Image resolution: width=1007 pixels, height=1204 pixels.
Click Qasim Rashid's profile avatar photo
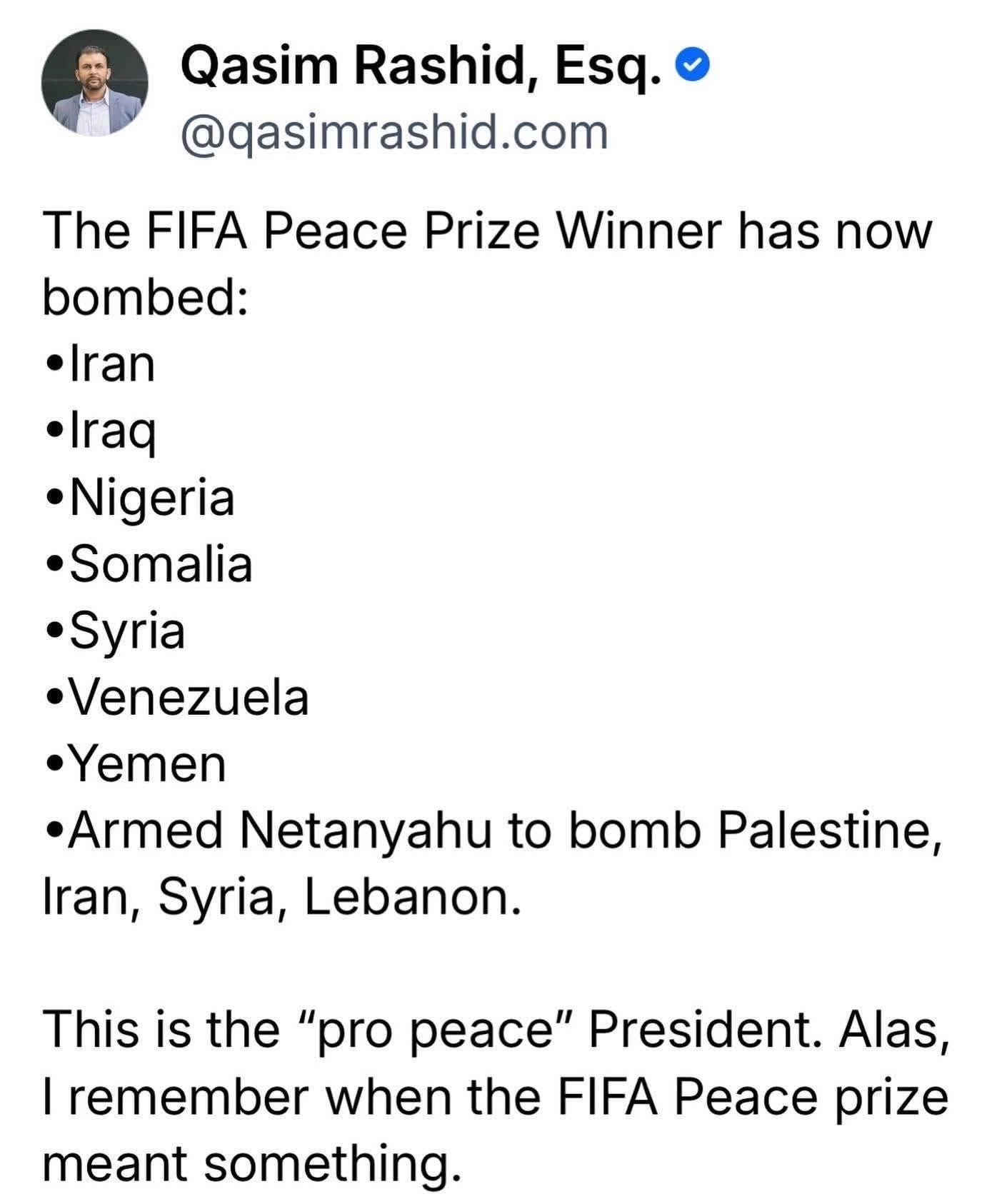tap(95, 83)
